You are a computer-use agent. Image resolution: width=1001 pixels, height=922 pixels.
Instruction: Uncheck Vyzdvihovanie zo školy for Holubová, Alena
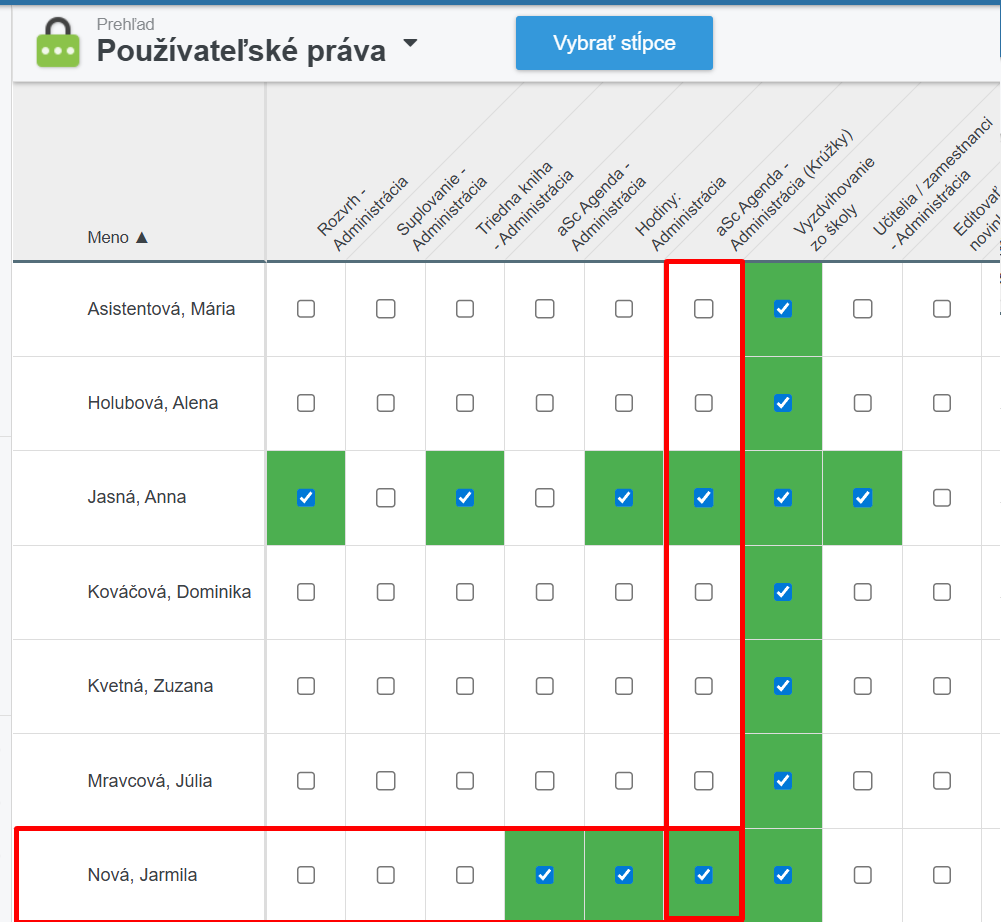tap(783, 403)
